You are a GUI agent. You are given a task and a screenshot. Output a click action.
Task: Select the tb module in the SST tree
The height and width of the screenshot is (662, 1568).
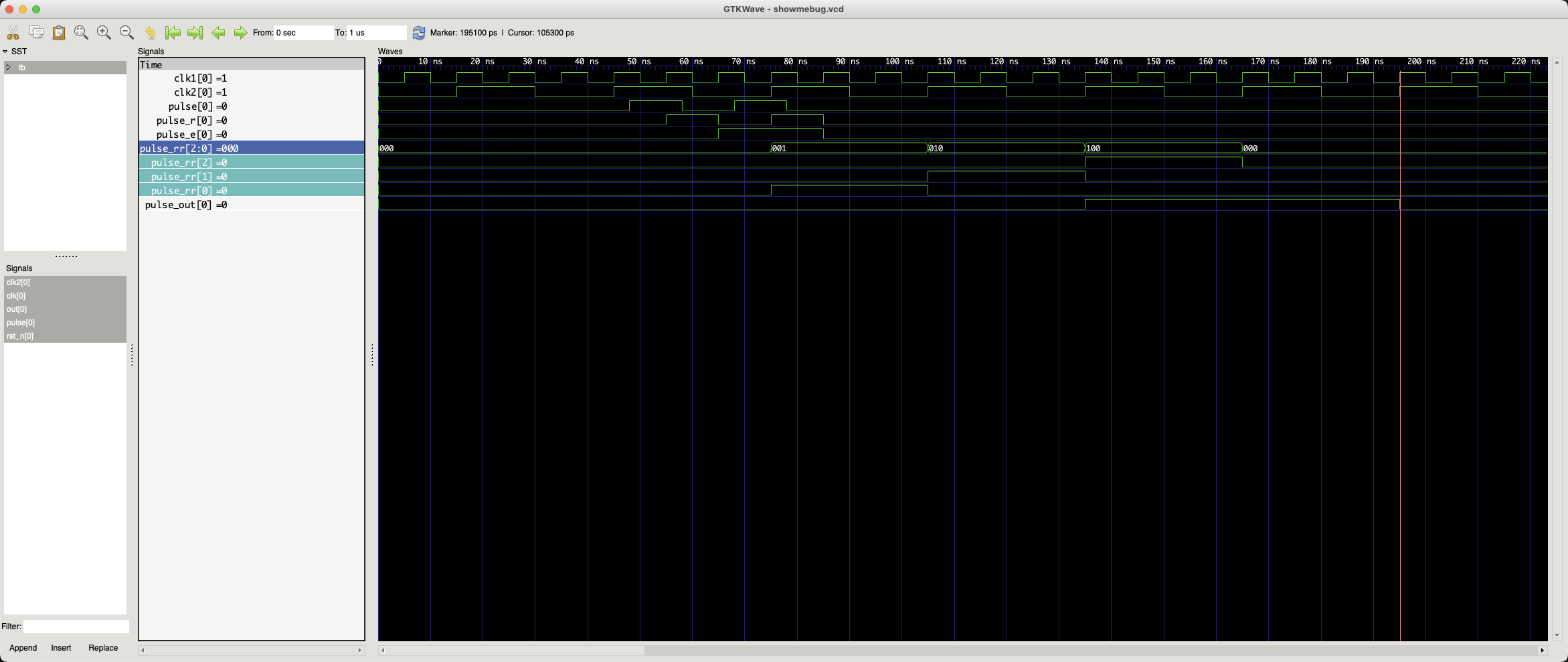coord(65,68)
